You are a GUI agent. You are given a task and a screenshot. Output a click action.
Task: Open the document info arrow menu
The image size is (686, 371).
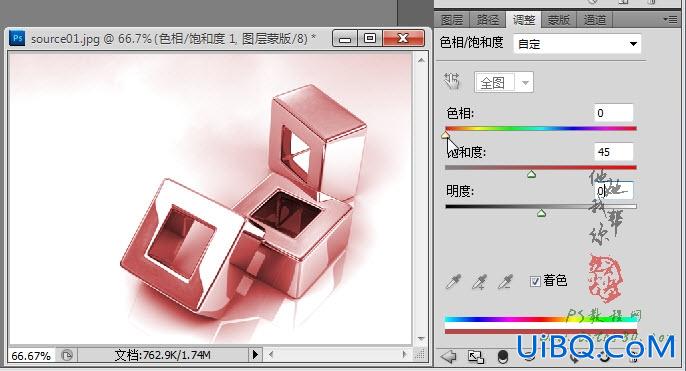pyautogui.click(x=256, y=354)
